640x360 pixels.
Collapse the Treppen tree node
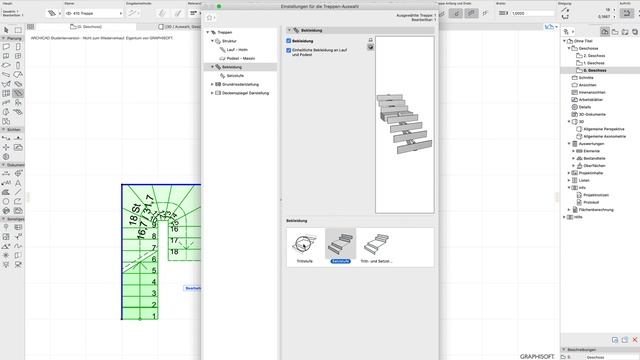pos(207,32)
